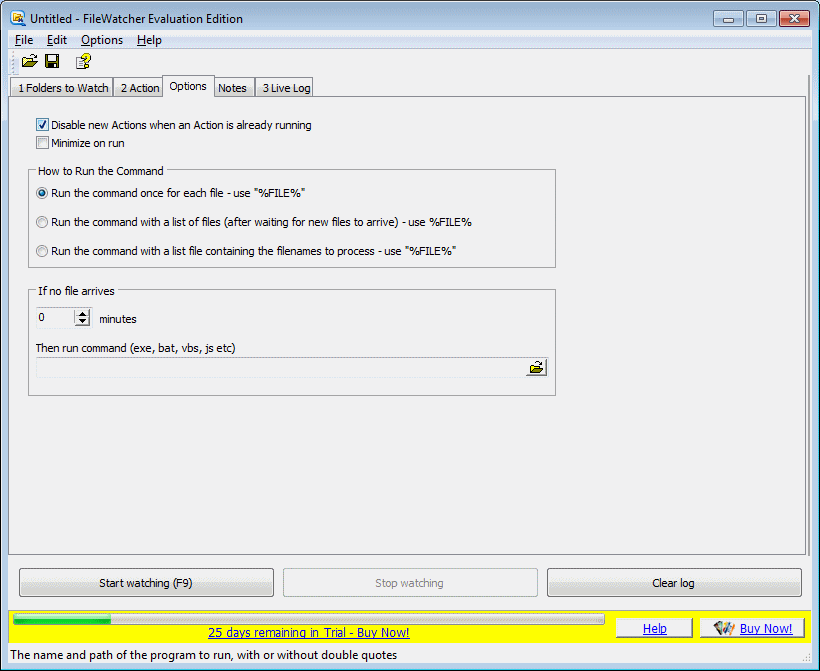Screen dimensions: 820x671
Task: Click Start watching (F9) button
Action: click(146, 583)
